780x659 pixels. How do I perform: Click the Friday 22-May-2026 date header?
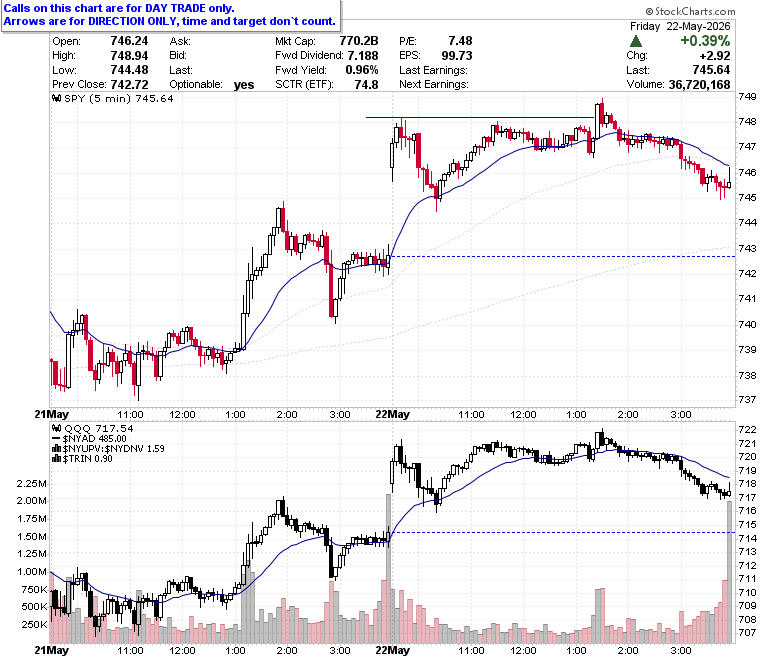click(x=680, y=26)
